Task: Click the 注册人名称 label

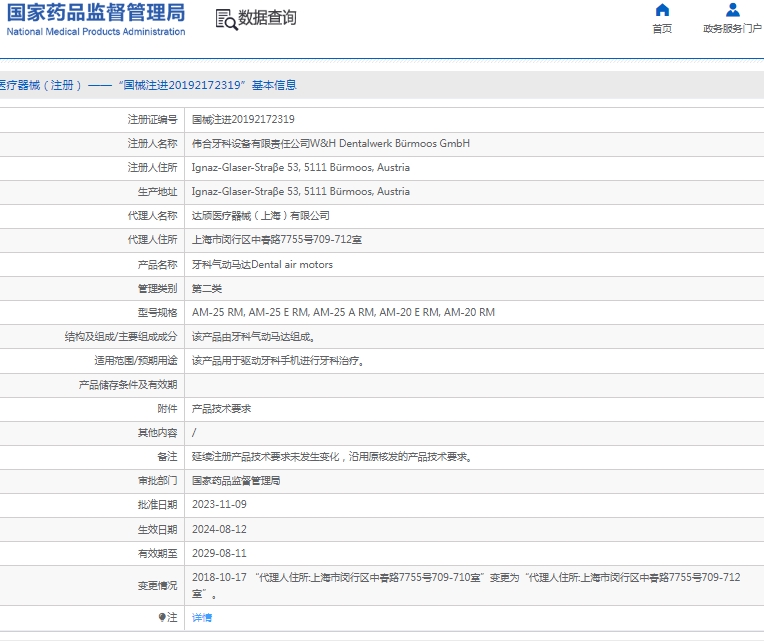Action: tap(153, 144)
